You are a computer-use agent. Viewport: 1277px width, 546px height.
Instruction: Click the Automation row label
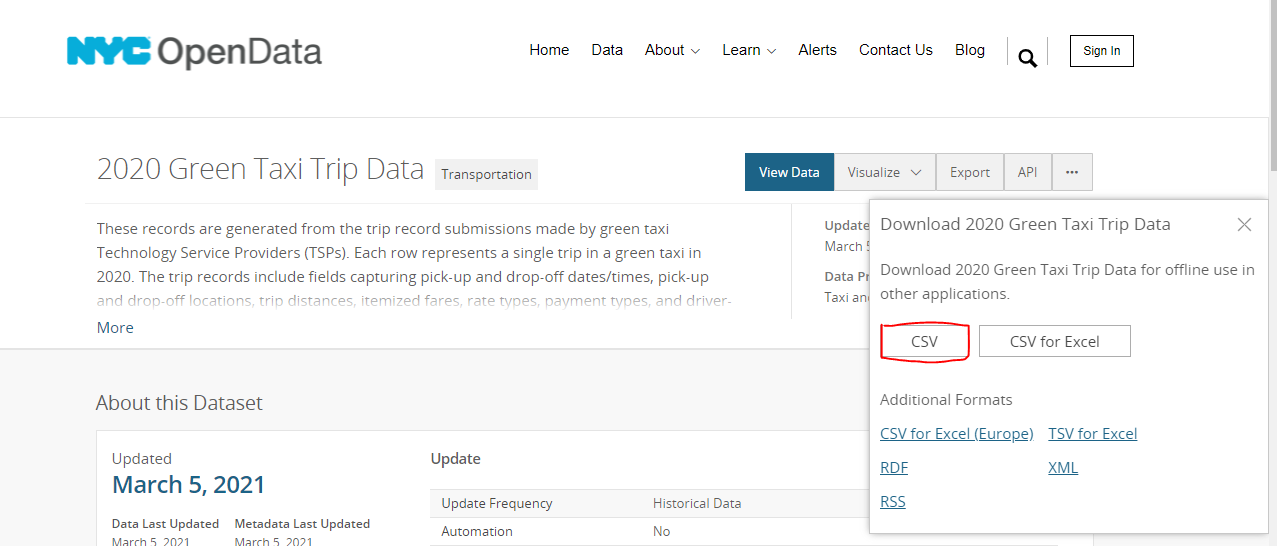coord(477,531)
